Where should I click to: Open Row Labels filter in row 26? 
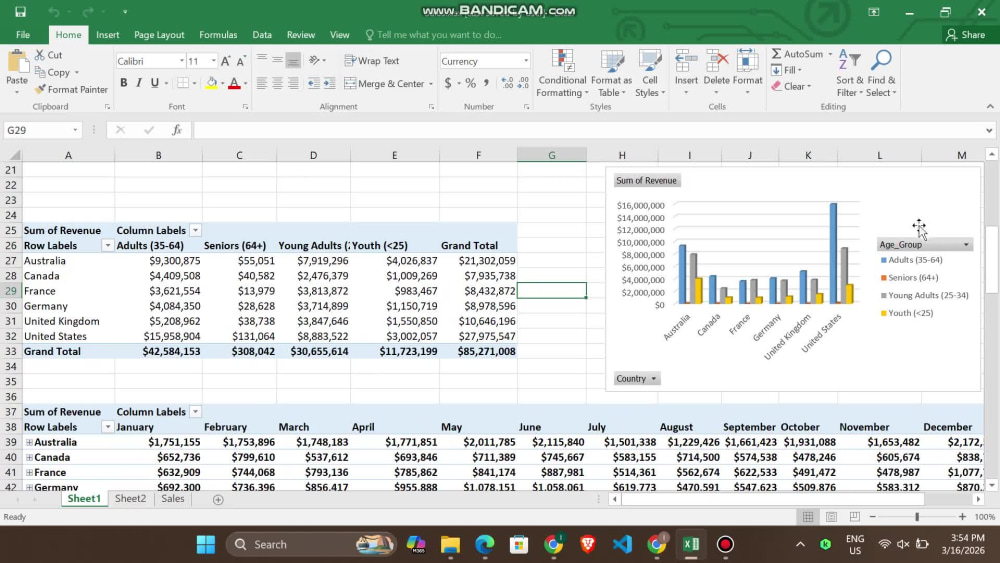point(107,245)
